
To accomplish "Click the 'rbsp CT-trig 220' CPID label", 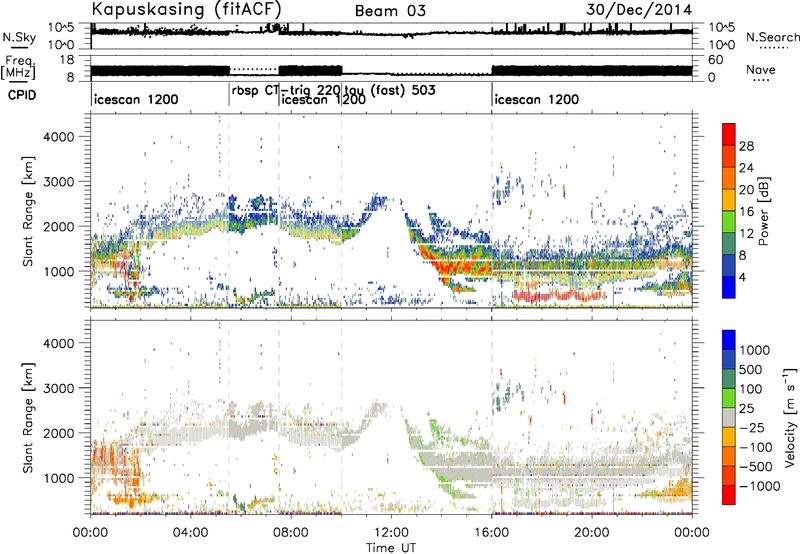I will 286,90.
